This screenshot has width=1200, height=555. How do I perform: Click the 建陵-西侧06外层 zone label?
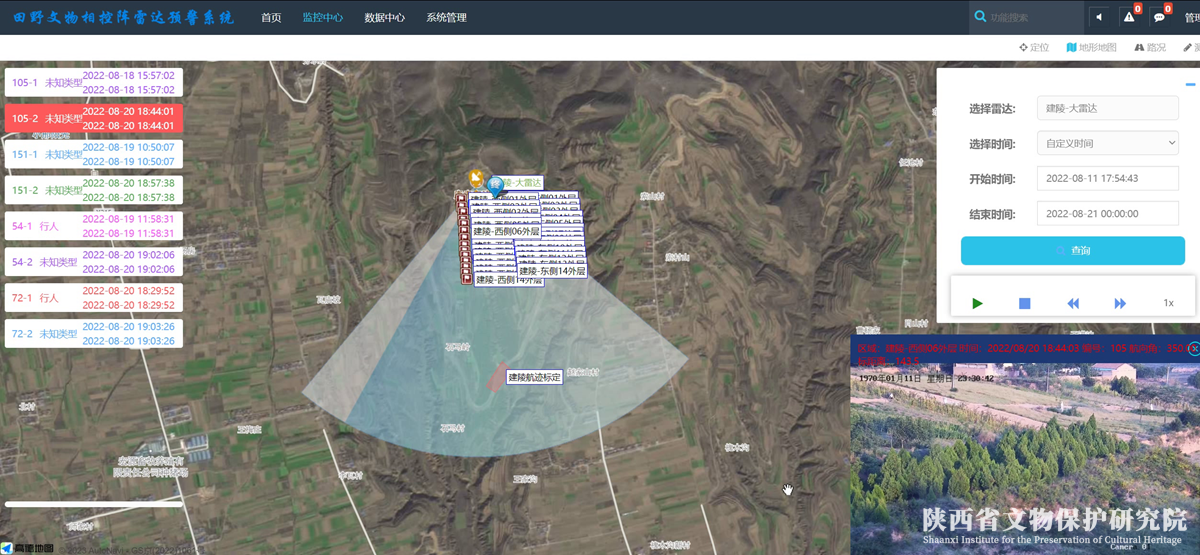coord(506,232)
